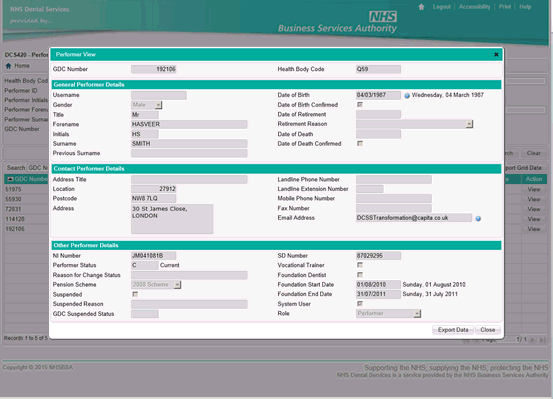Select grid row 114128 behind dialog
Viewport: 553px width, 399px height.
pyautogui.click(x=26, y=219)
